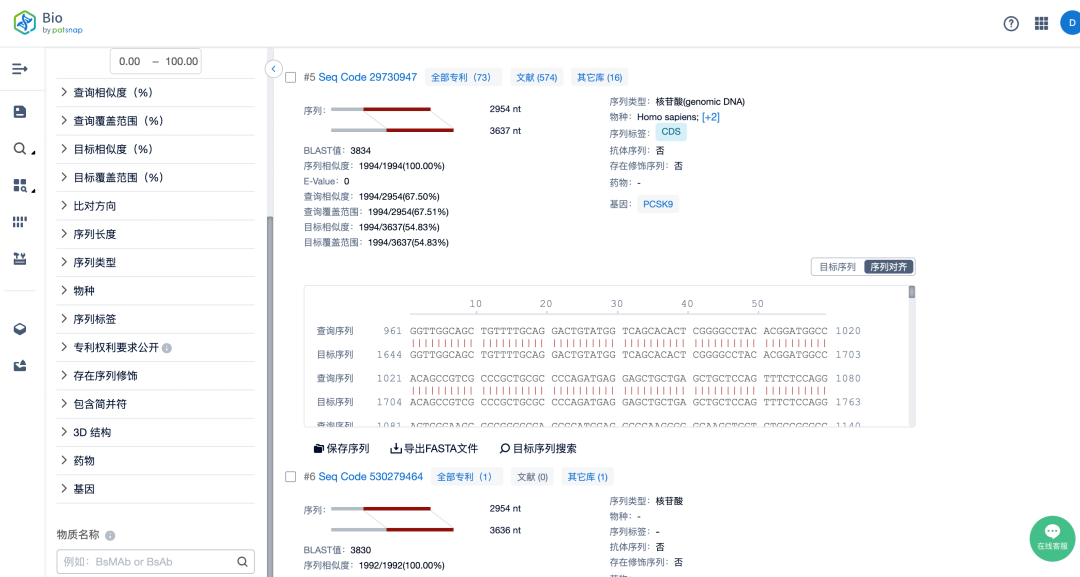Expand the sidebar menu toggle icon
The height and width of the screenshot is (577, 1080).
click(20, 69)
